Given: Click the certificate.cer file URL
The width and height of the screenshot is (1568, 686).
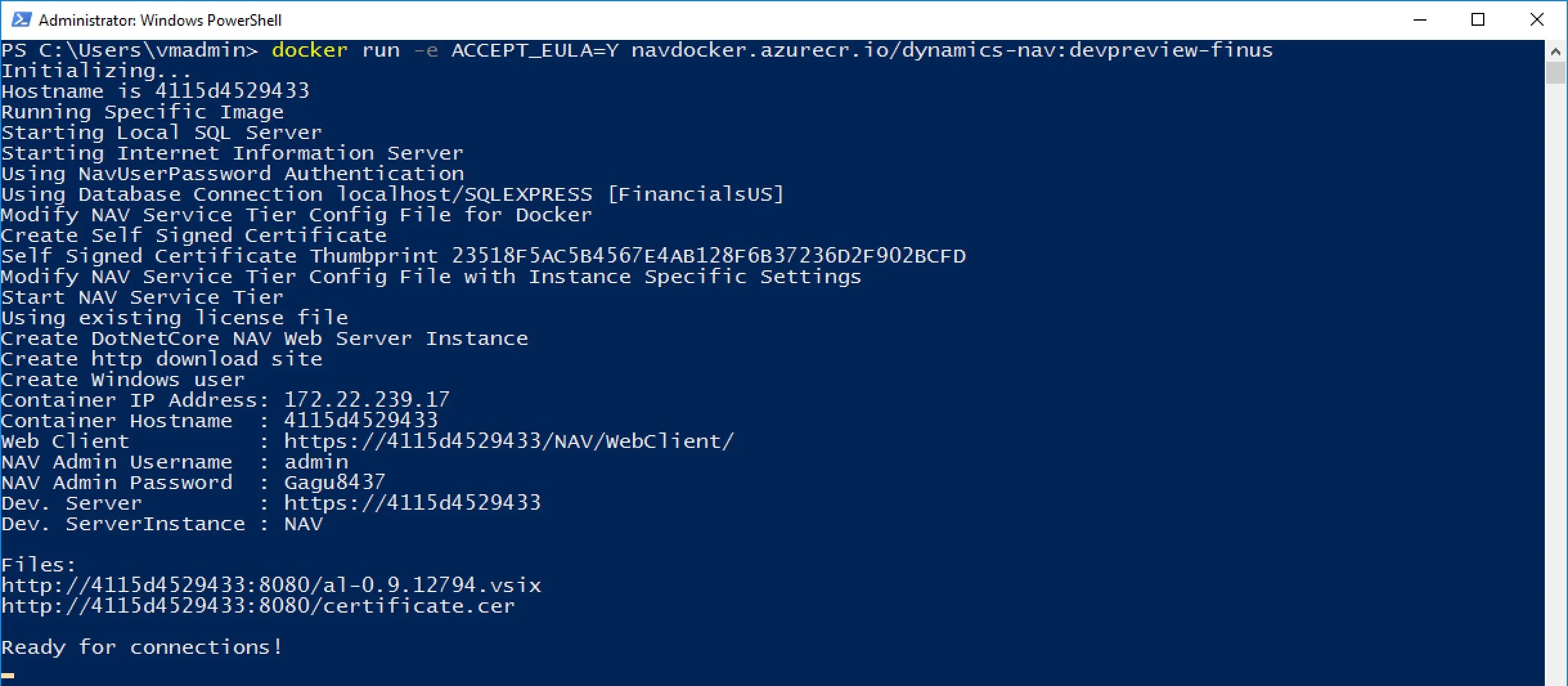Looking at the screenshot, I should (x=259, y=606).
